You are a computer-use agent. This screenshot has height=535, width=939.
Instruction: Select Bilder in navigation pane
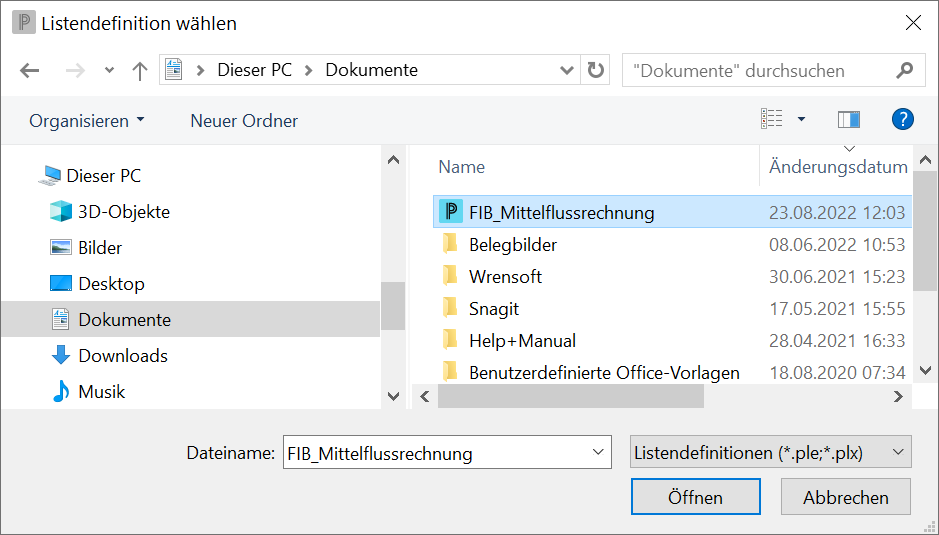[x=100, y=247]
